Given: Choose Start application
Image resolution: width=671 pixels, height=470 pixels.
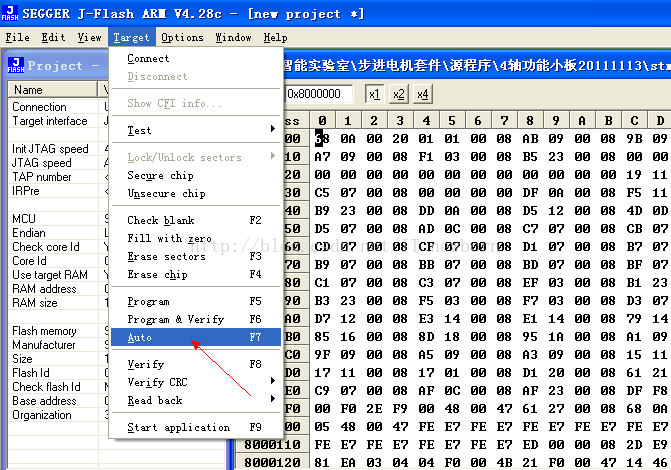Looking at the screenshot, I should click(196, 427).
